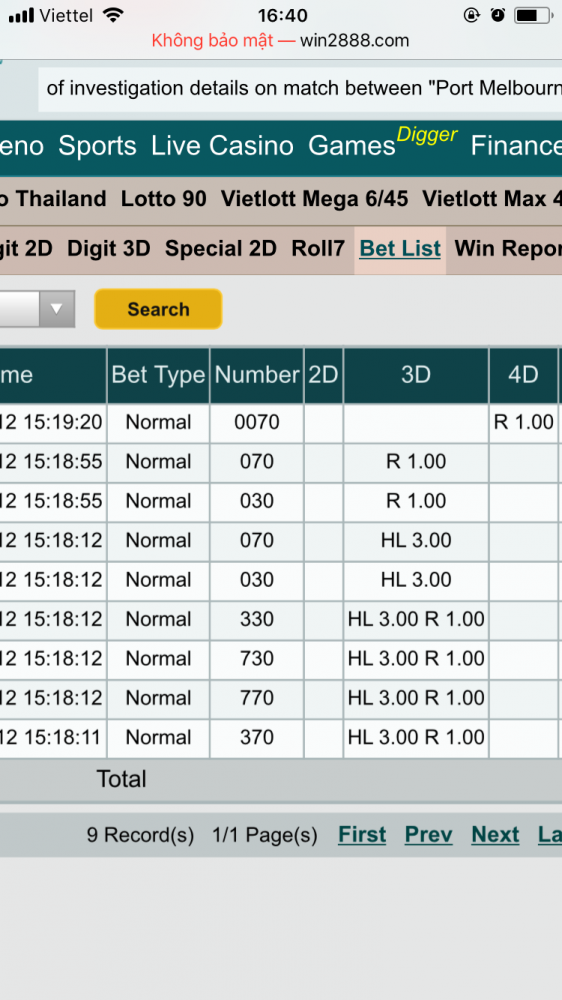Tap the alarm clock status icon
The height and width of the screenshot is (1000, 562).
(x=499, y=15)
